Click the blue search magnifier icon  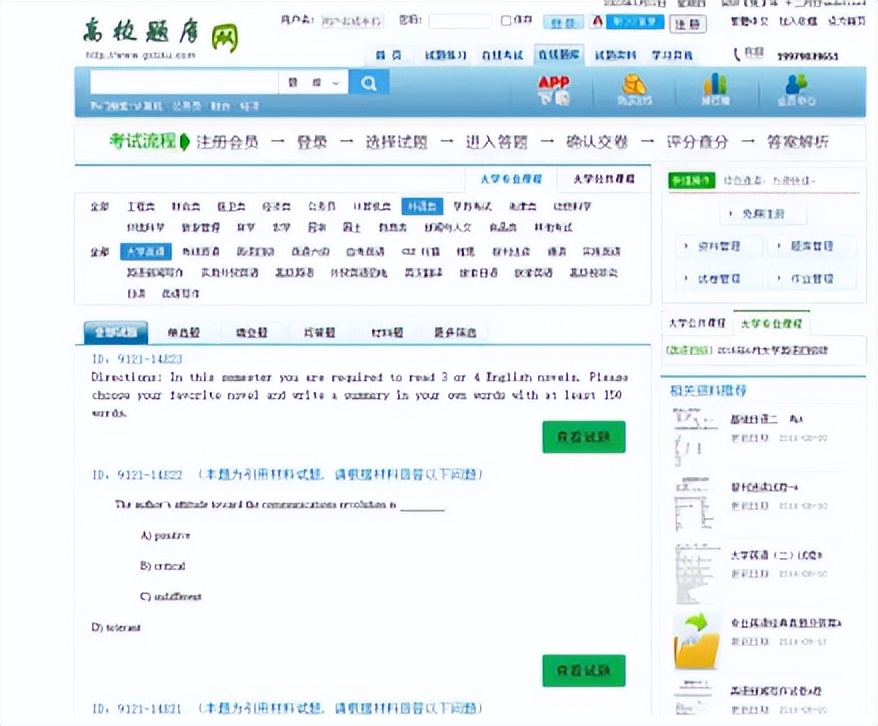(x=370, y=81)
